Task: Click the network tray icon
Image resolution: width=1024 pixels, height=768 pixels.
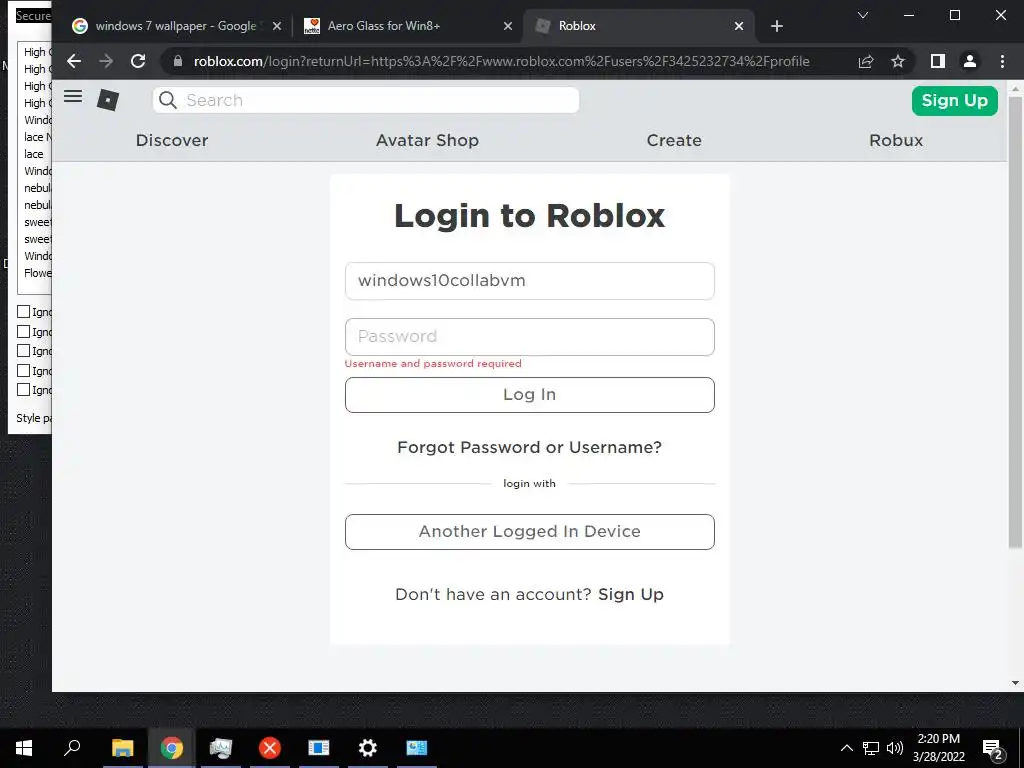Action: coord(871,748)
